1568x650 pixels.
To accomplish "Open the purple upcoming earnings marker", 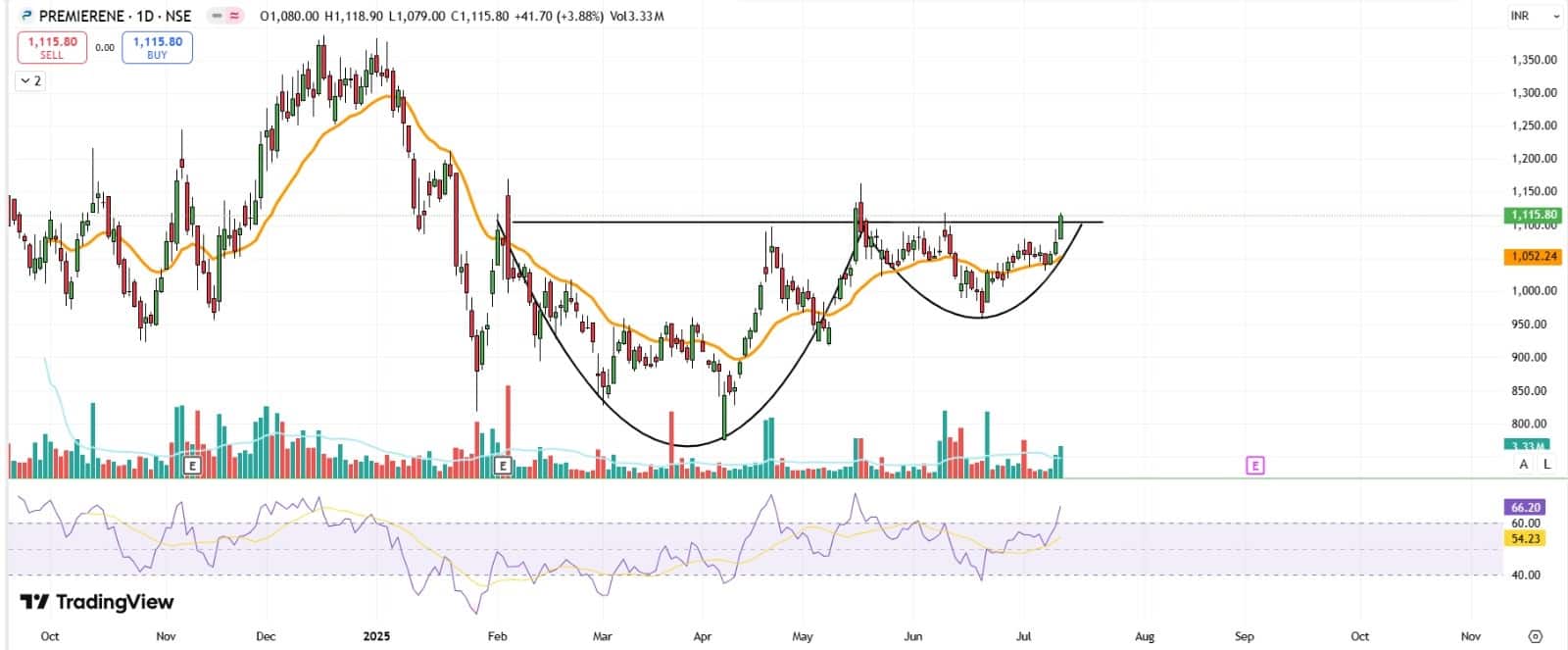I will (x=1254, y=466).
